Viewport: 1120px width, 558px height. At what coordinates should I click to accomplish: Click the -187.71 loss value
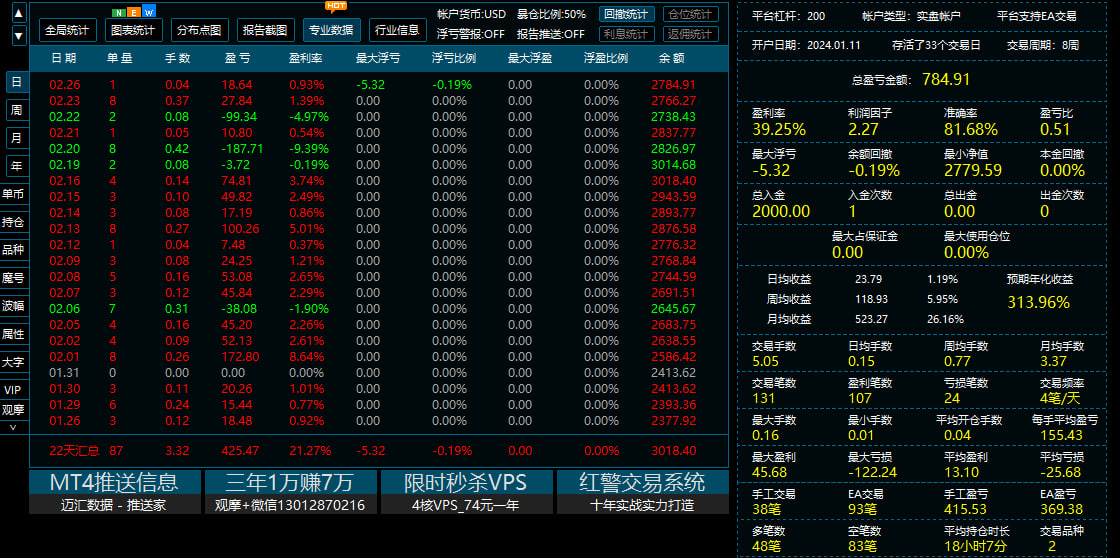point(241,149)
